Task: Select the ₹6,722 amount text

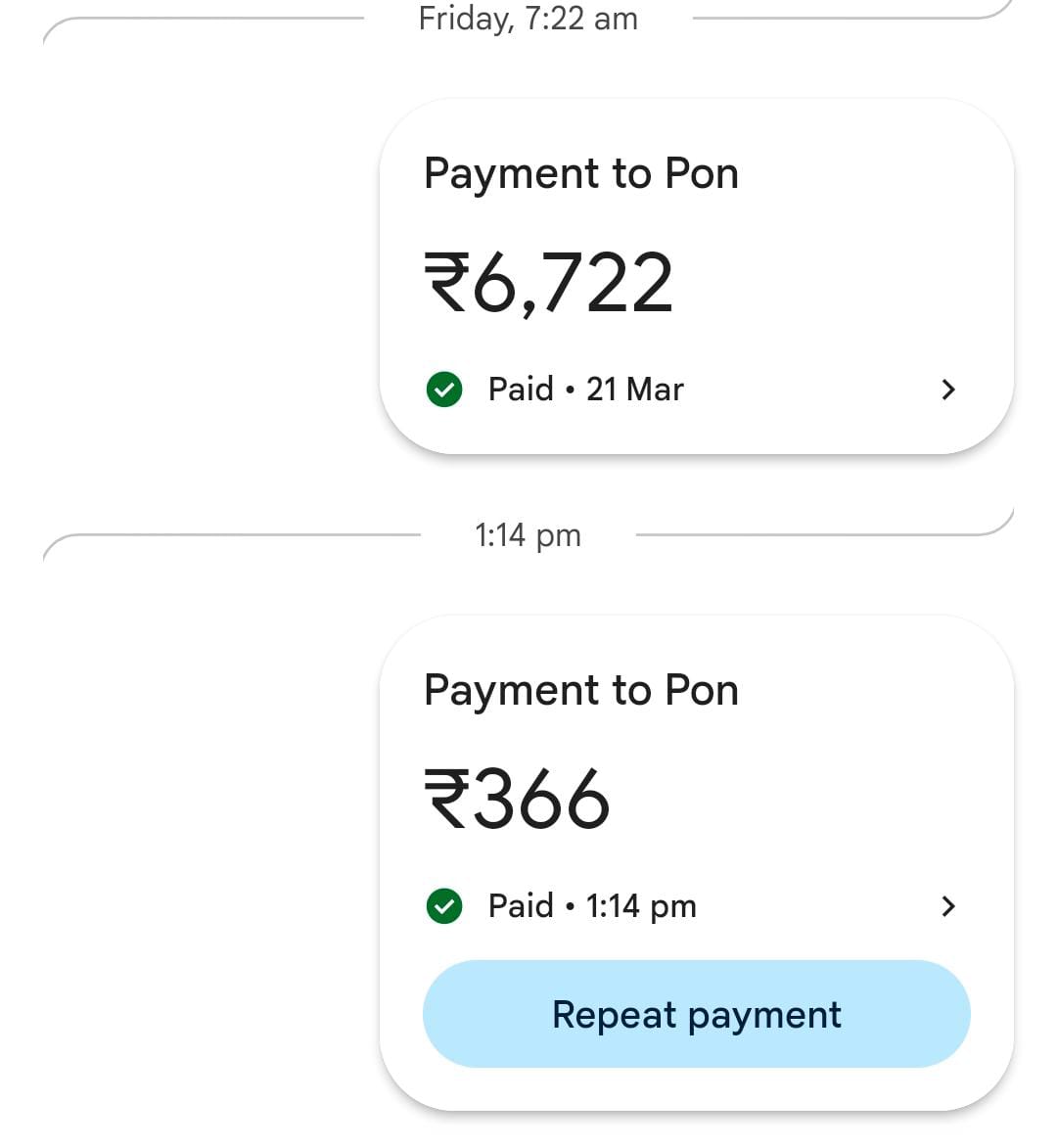Action: (x=549, y=283)
